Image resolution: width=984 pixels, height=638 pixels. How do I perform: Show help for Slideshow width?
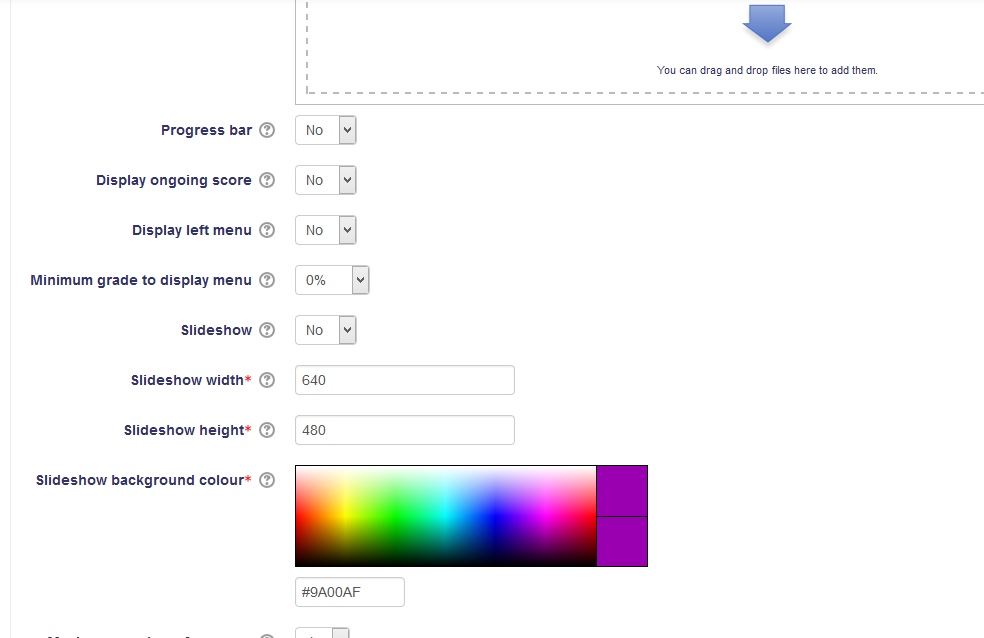[267, 380]
